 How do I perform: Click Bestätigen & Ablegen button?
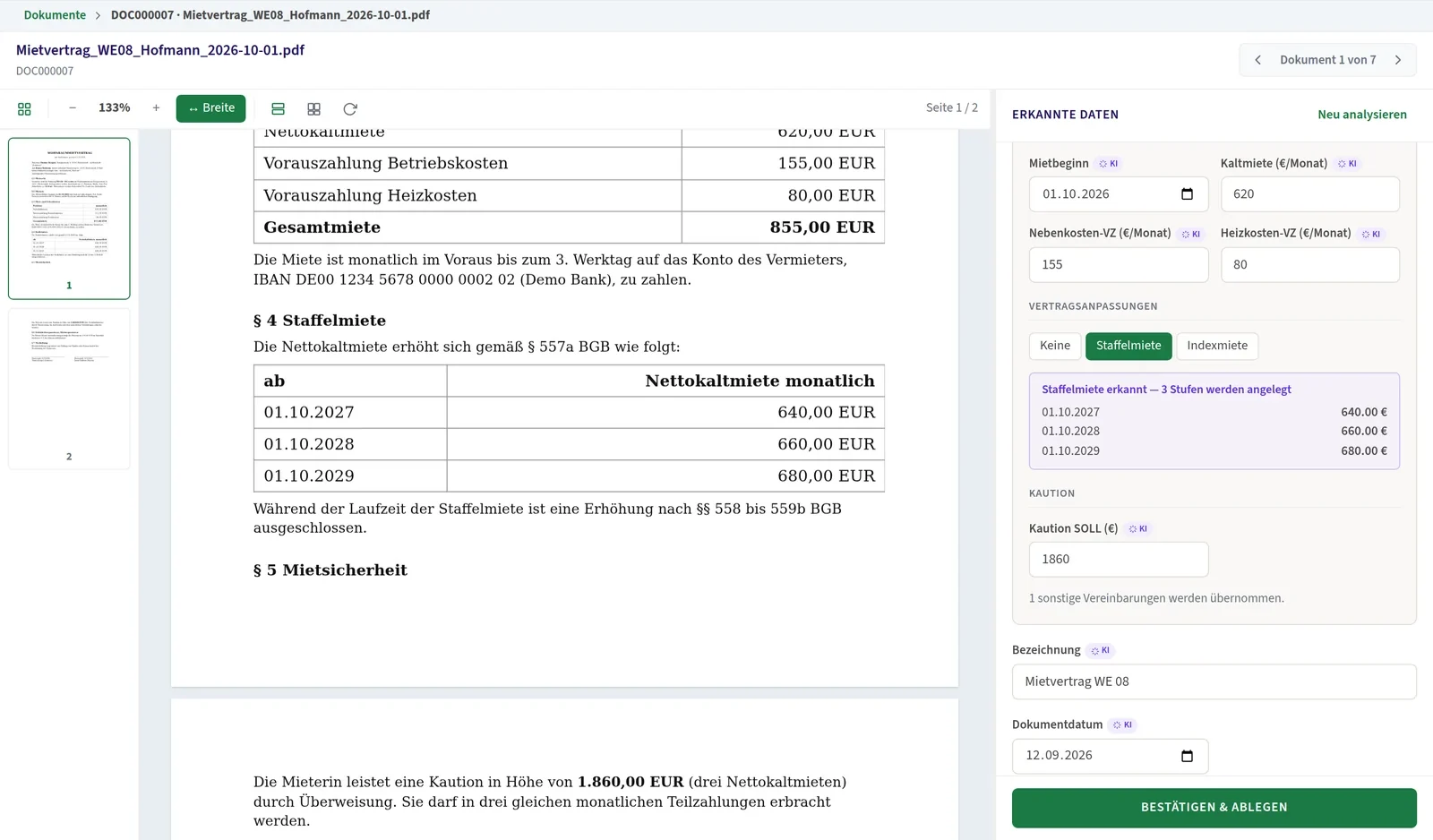pos(1214,808)
